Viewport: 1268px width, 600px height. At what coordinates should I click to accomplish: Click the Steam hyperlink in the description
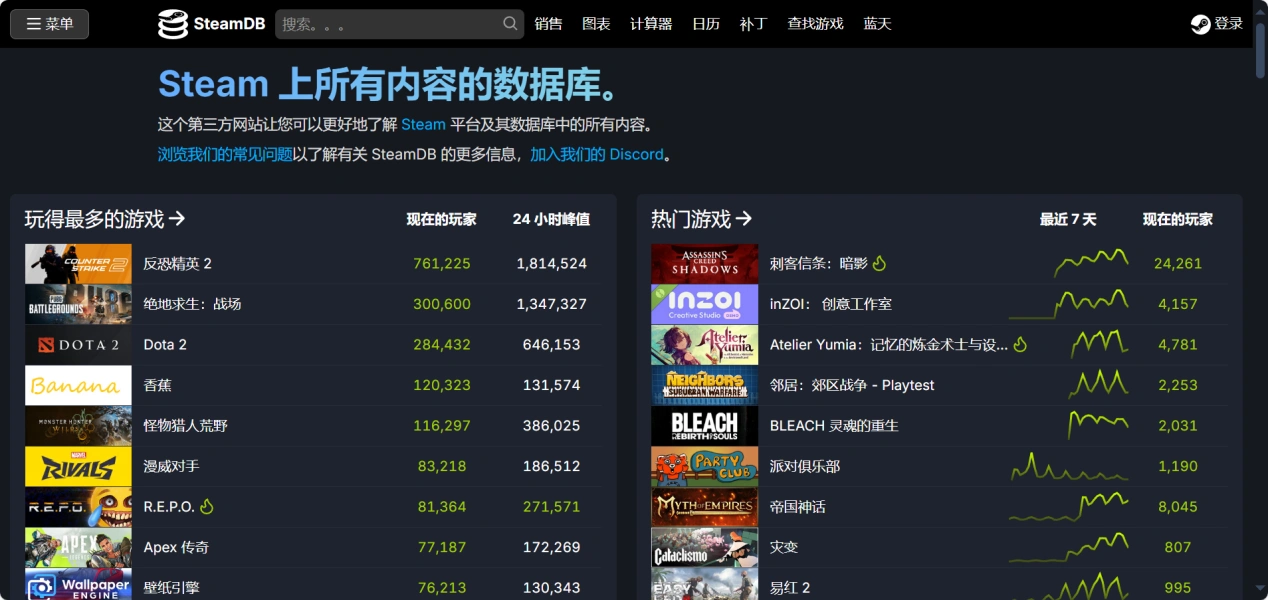[423, 125]
